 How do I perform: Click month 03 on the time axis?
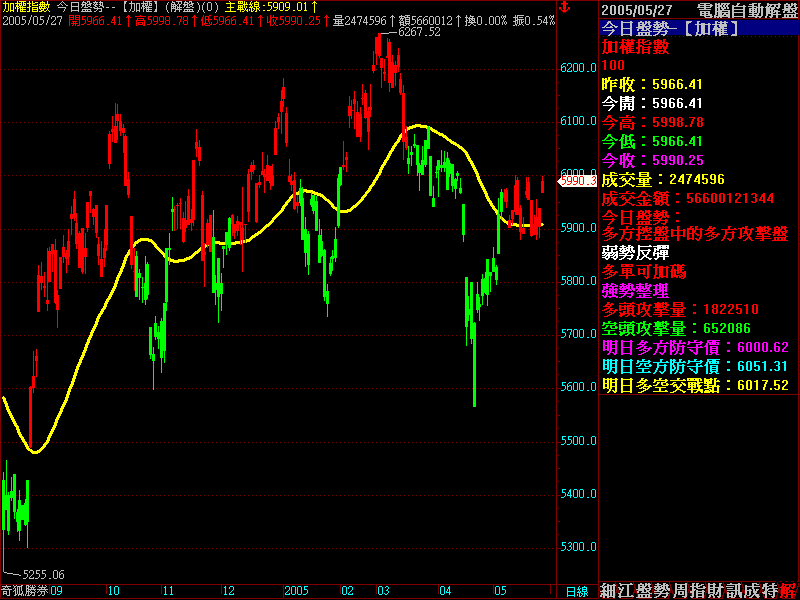(x=383, y=591)
